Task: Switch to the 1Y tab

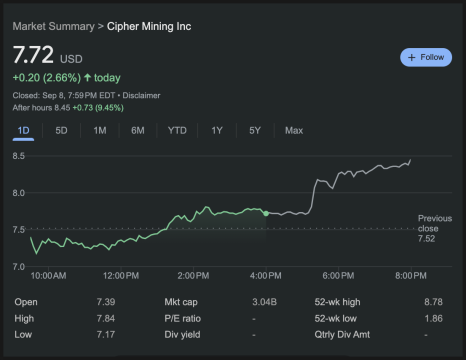Action: 217,130
